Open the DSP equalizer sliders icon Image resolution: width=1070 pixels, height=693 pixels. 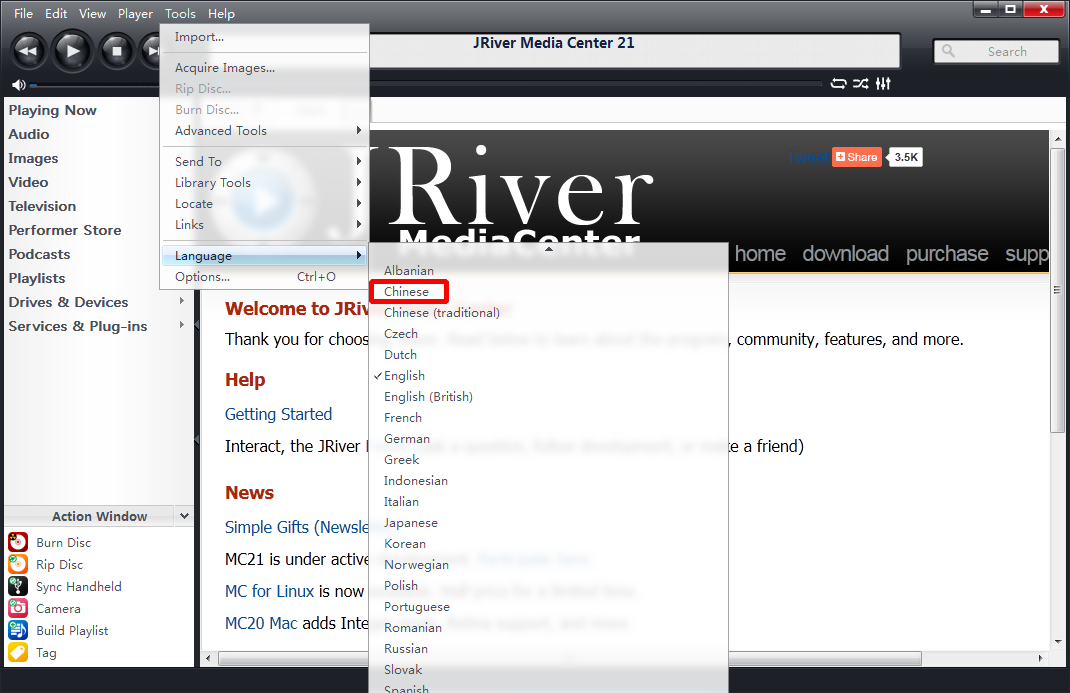(883, 84)
